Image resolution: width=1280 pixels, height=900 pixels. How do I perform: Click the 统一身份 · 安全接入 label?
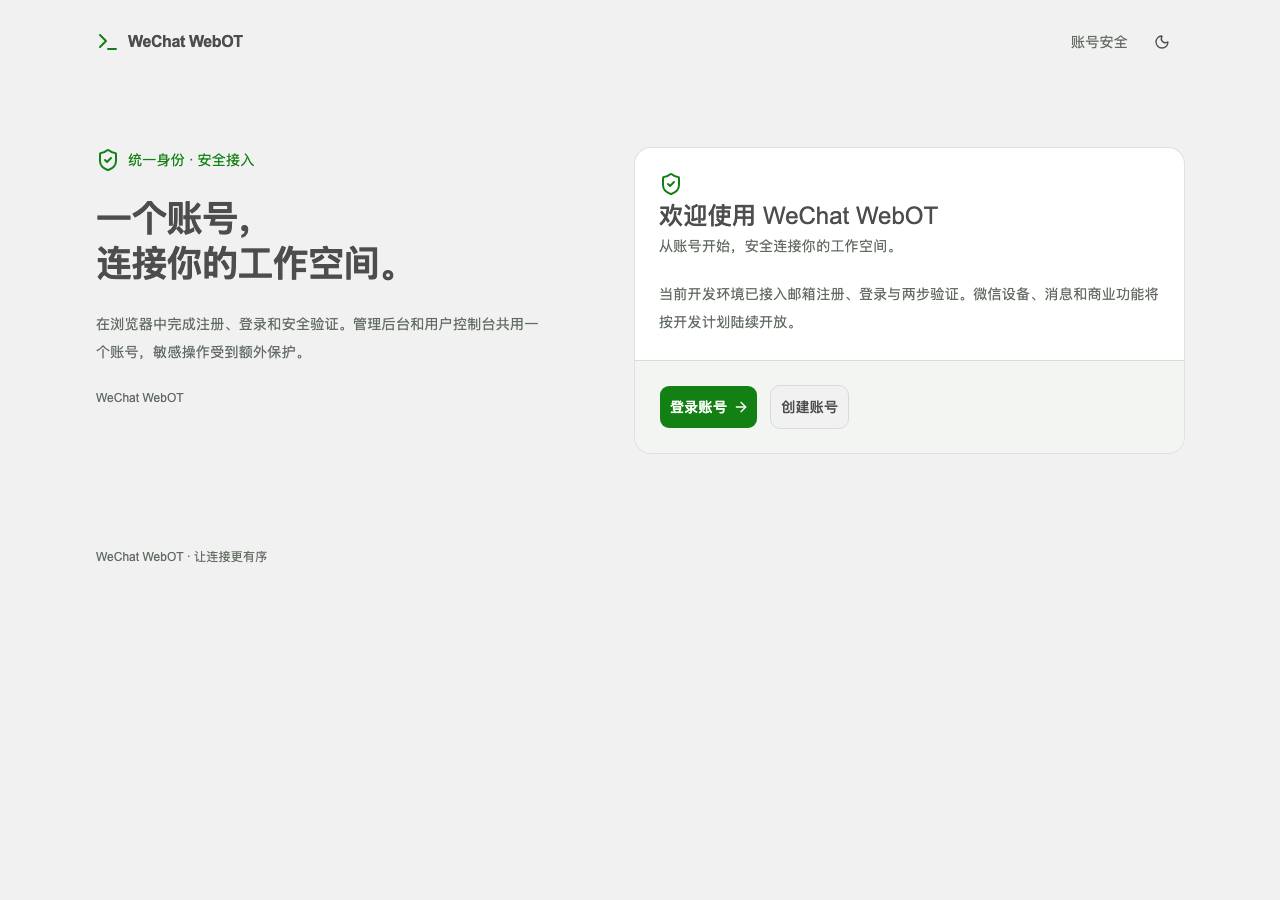click(191, 160)
